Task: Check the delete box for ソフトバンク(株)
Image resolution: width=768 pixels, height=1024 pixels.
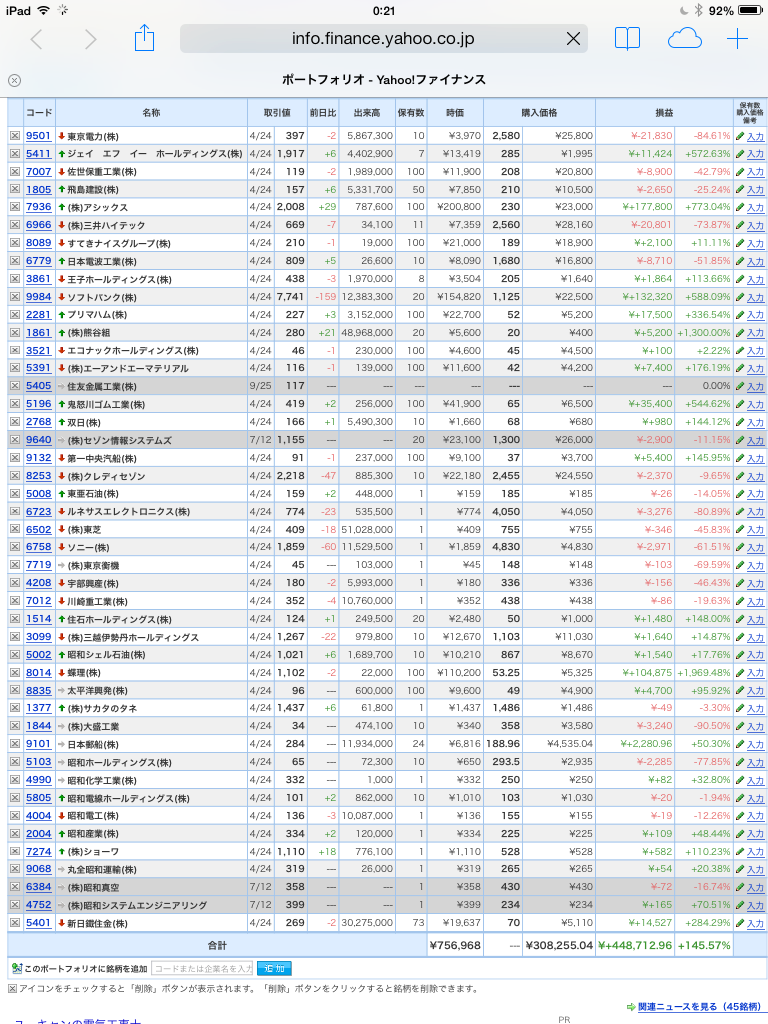Action: point(14,297)
